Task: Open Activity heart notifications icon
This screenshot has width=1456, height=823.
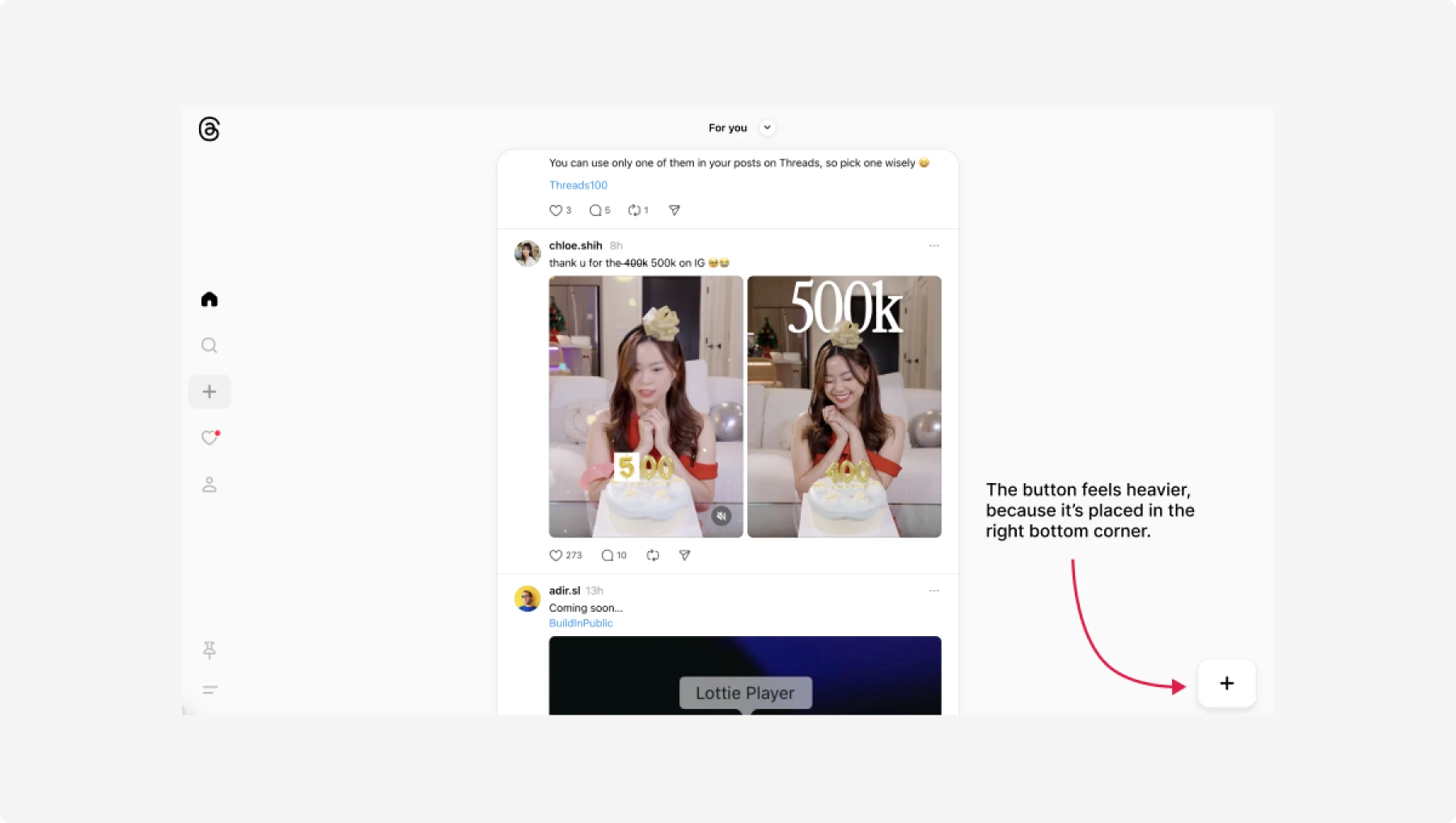Action: click(x=210, y=438)
